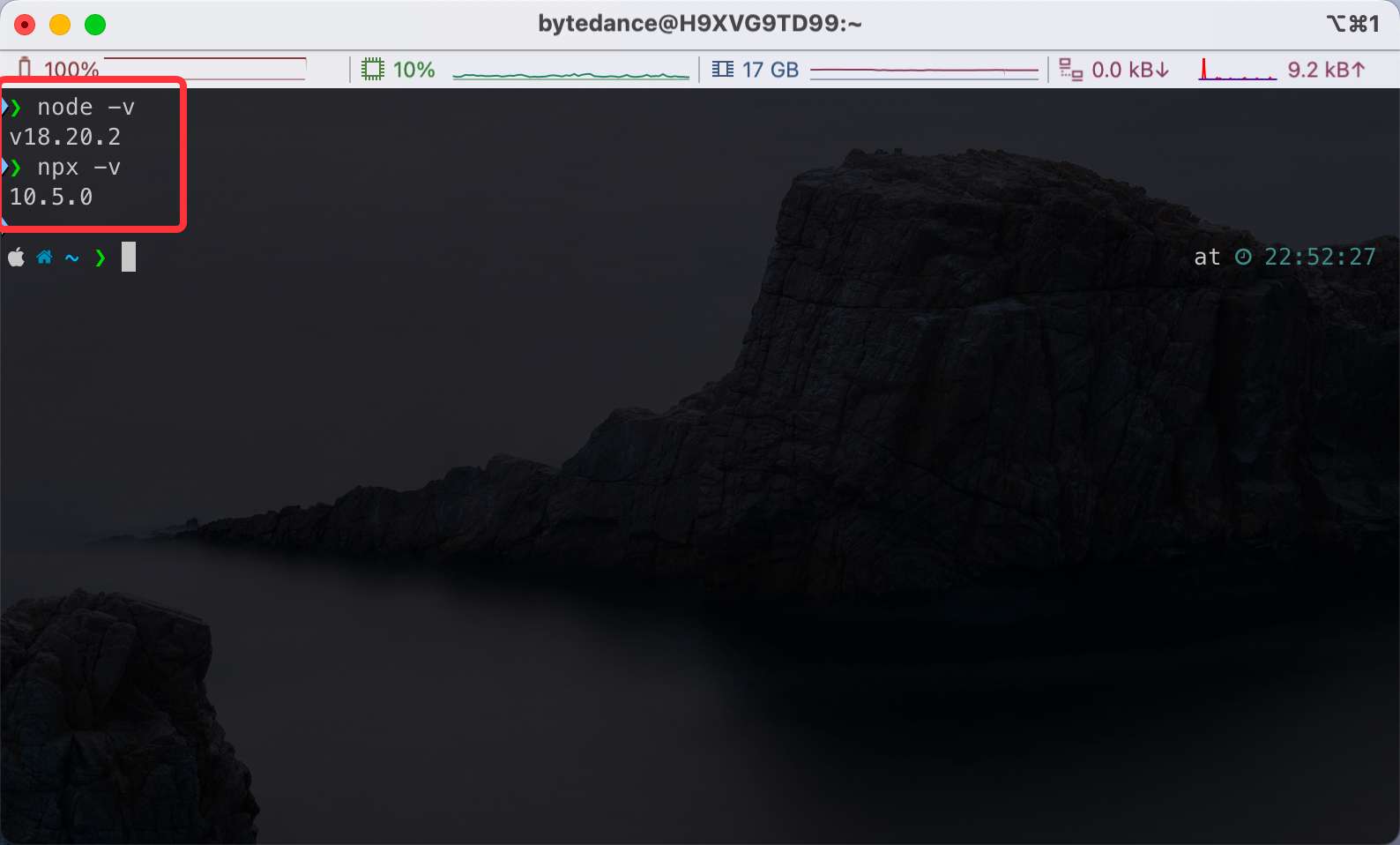The height and width of the screenshot is (845, 1400).
Task: Close the terminal window with red button
Action: (x=26, y=25)
